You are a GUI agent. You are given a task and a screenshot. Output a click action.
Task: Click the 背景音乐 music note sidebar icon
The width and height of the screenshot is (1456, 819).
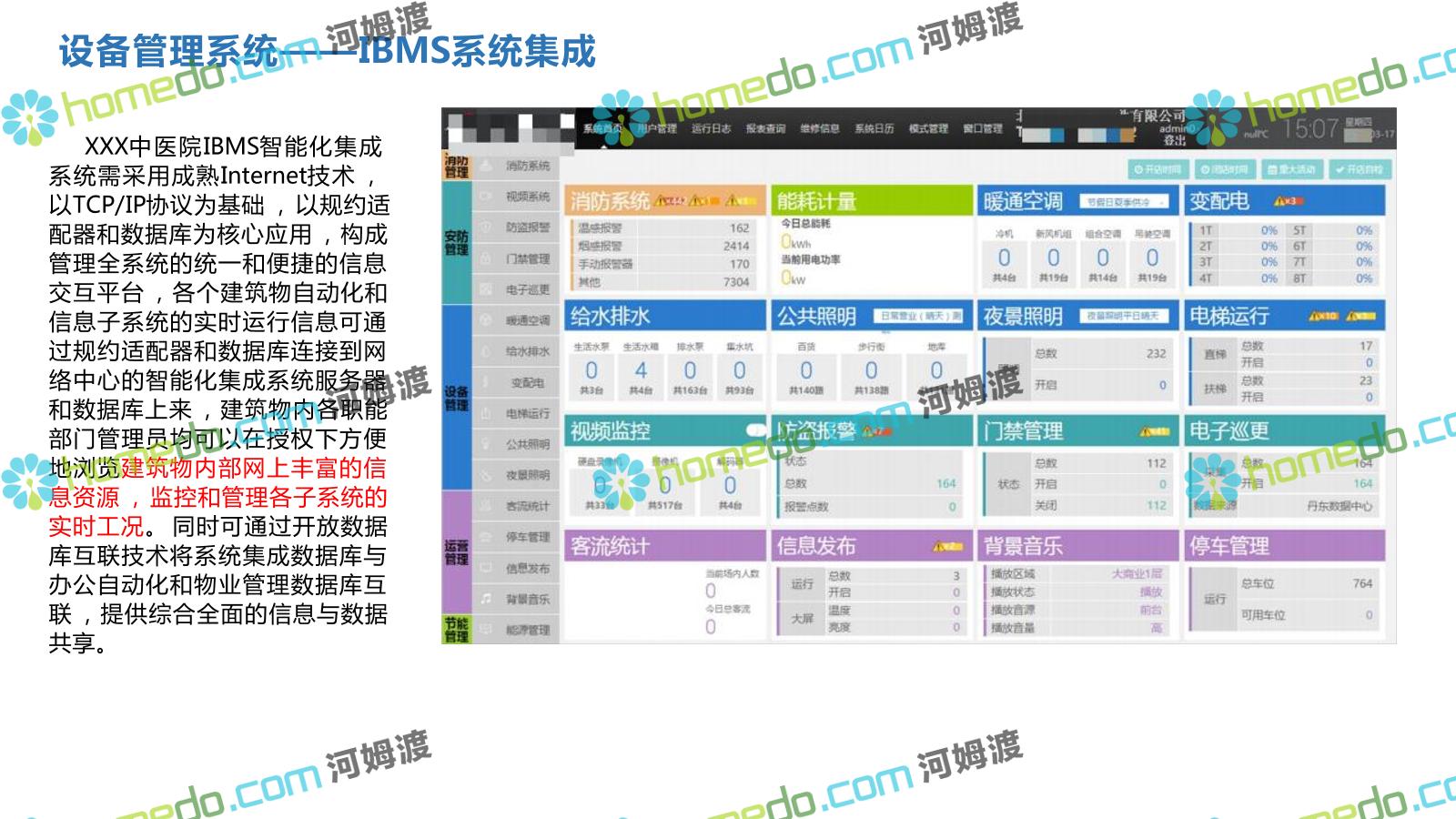486,599
